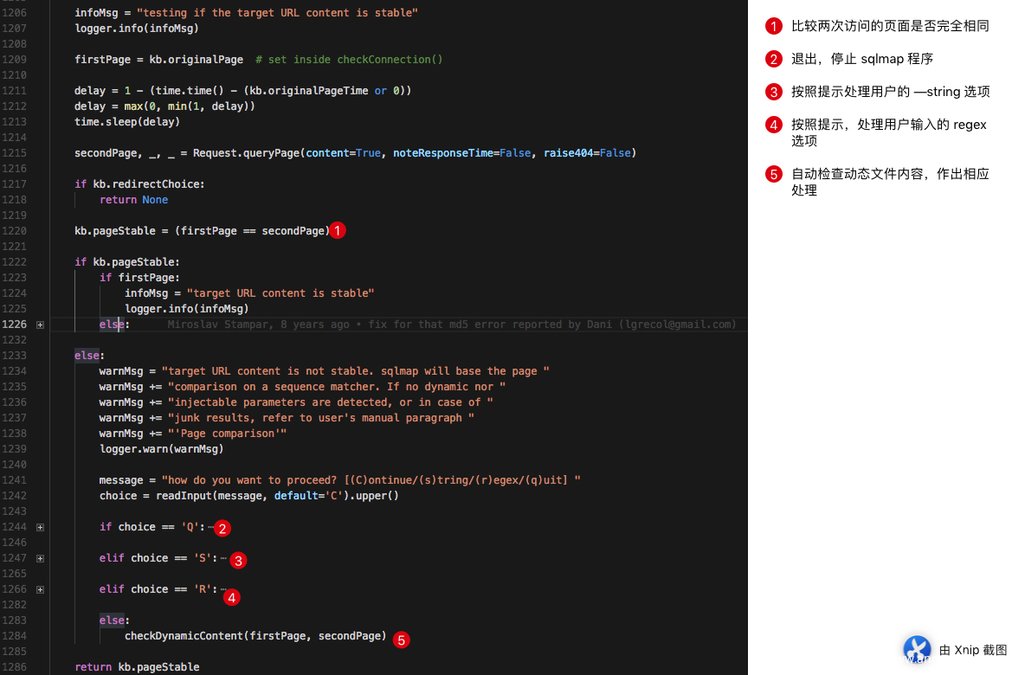The height and width of the screenshot is (675, 1024).
Task: Expand folded code at line 1226
Action: pyautogui.click(x=40, y=325)
